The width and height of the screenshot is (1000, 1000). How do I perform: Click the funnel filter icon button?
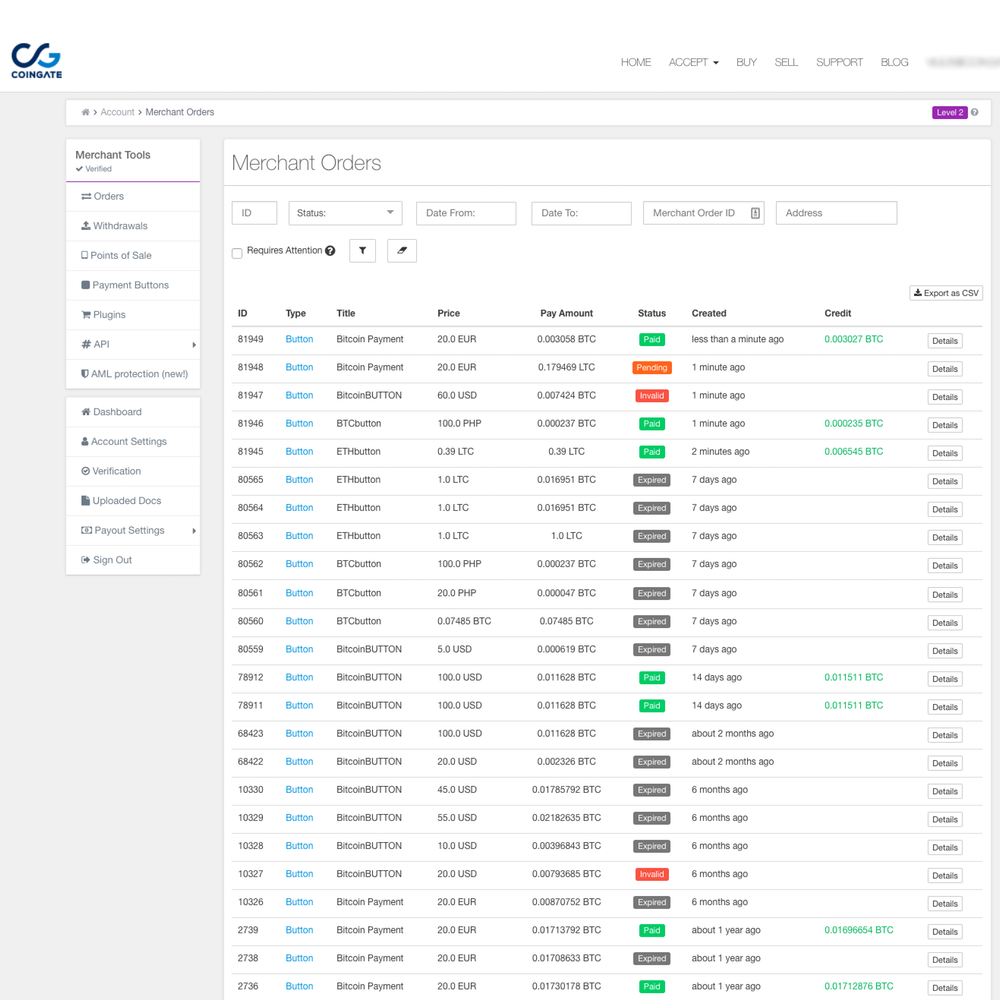click(x=362, y=251)
